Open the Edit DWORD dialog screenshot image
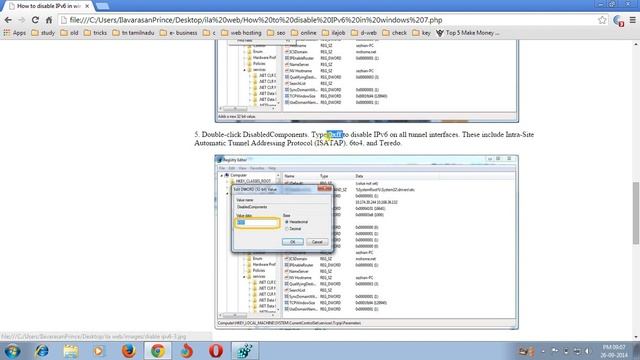The image size is (640, 360). point(367,242)
